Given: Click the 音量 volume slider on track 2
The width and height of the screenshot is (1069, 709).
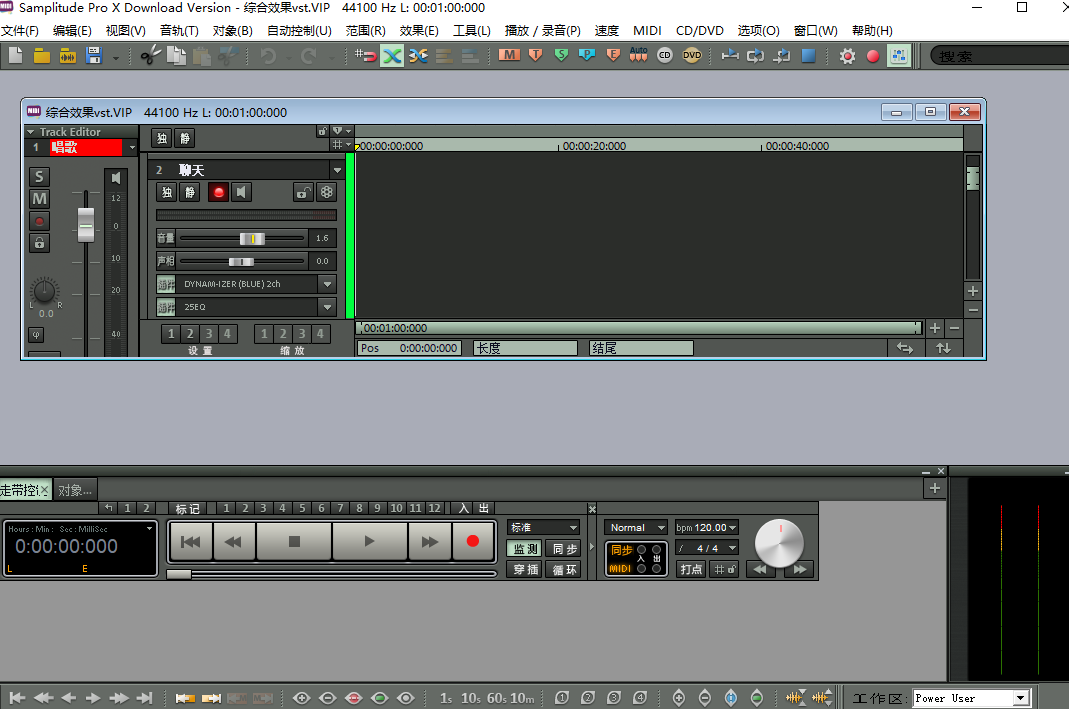Looking at the screenshot, I should [252, 238].
